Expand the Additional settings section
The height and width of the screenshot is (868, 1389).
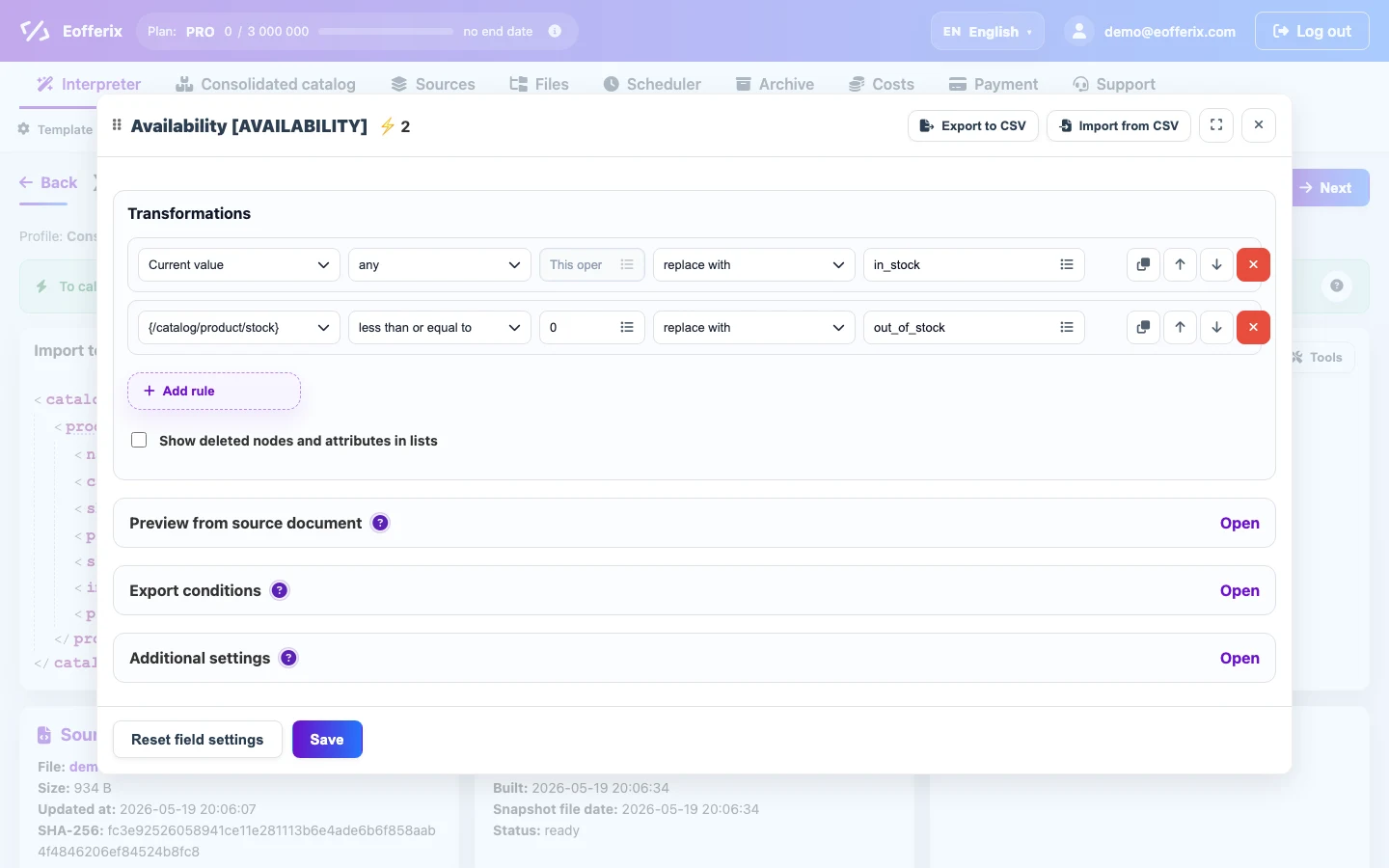point(1239,658)
